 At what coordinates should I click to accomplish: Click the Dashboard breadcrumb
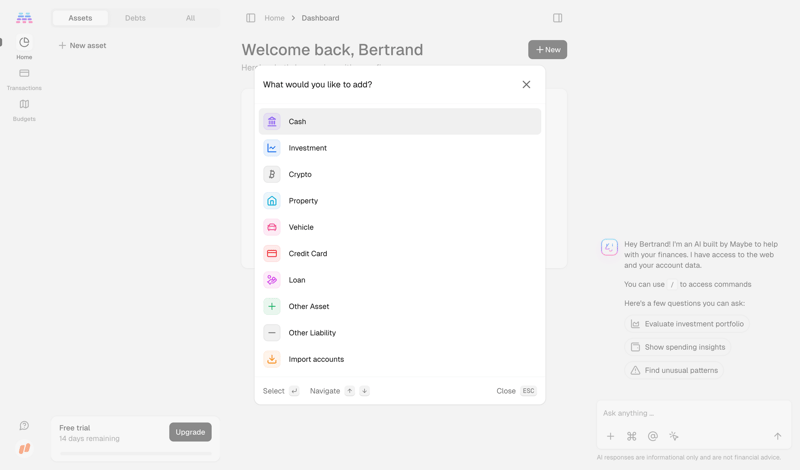(x=320, y=18)
